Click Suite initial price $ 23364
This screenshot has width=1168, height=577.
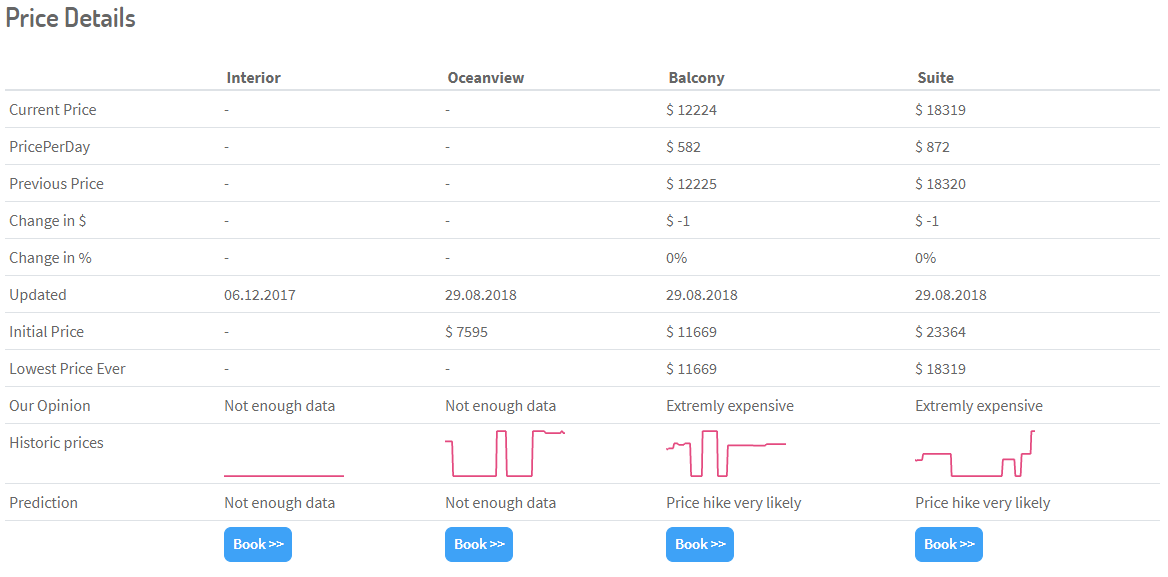[941, 332]
